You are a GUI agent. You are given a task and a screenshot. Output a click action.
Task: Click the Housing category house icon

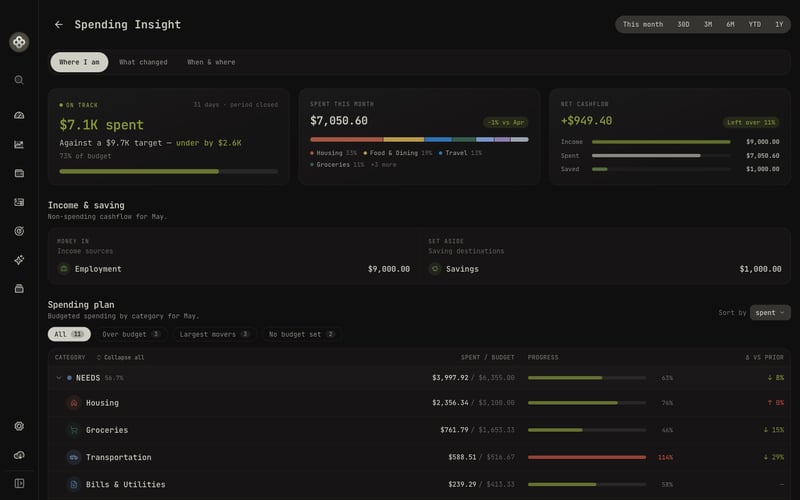coord(73,403)
